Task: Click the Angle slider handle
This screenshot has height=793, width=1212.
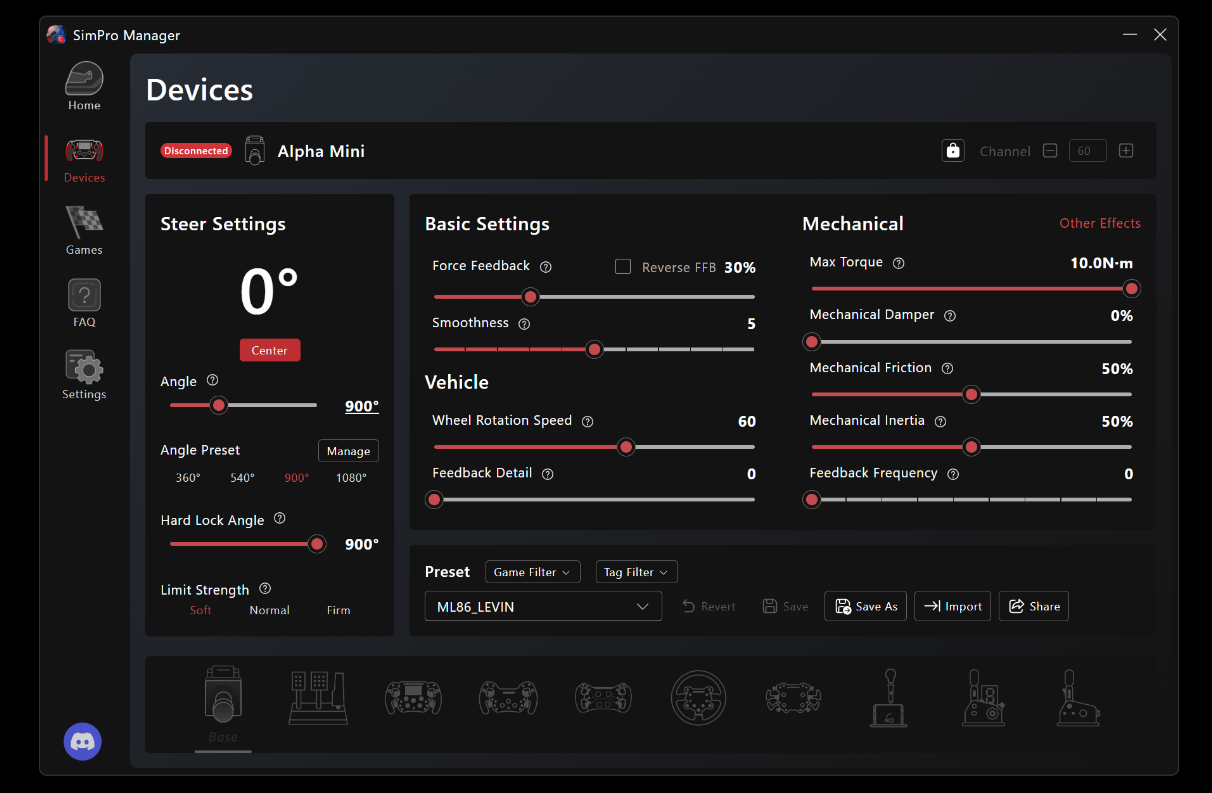Action: pos(219,405)
